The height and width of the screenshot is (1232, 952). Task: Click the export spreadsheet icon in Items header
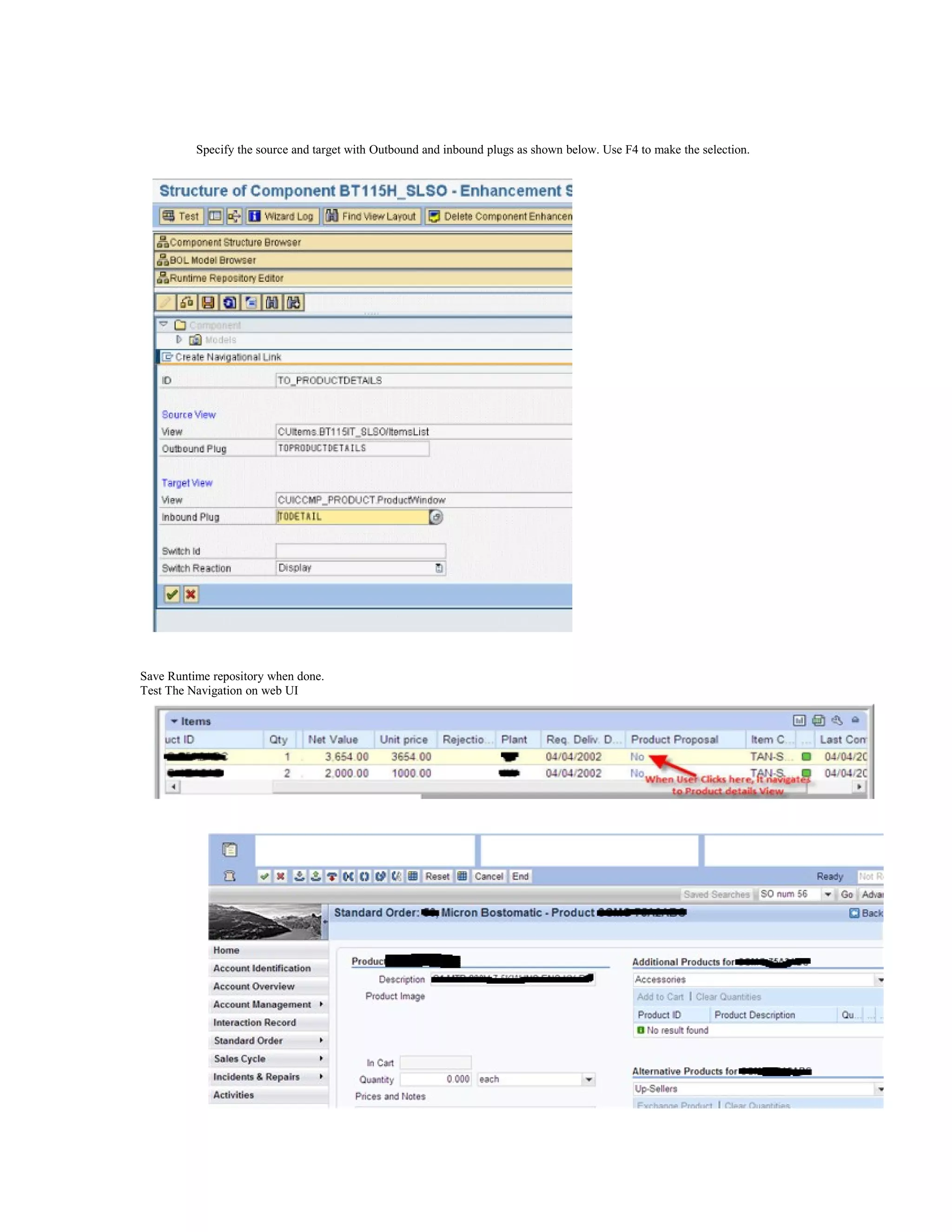[x=818, y=720]
